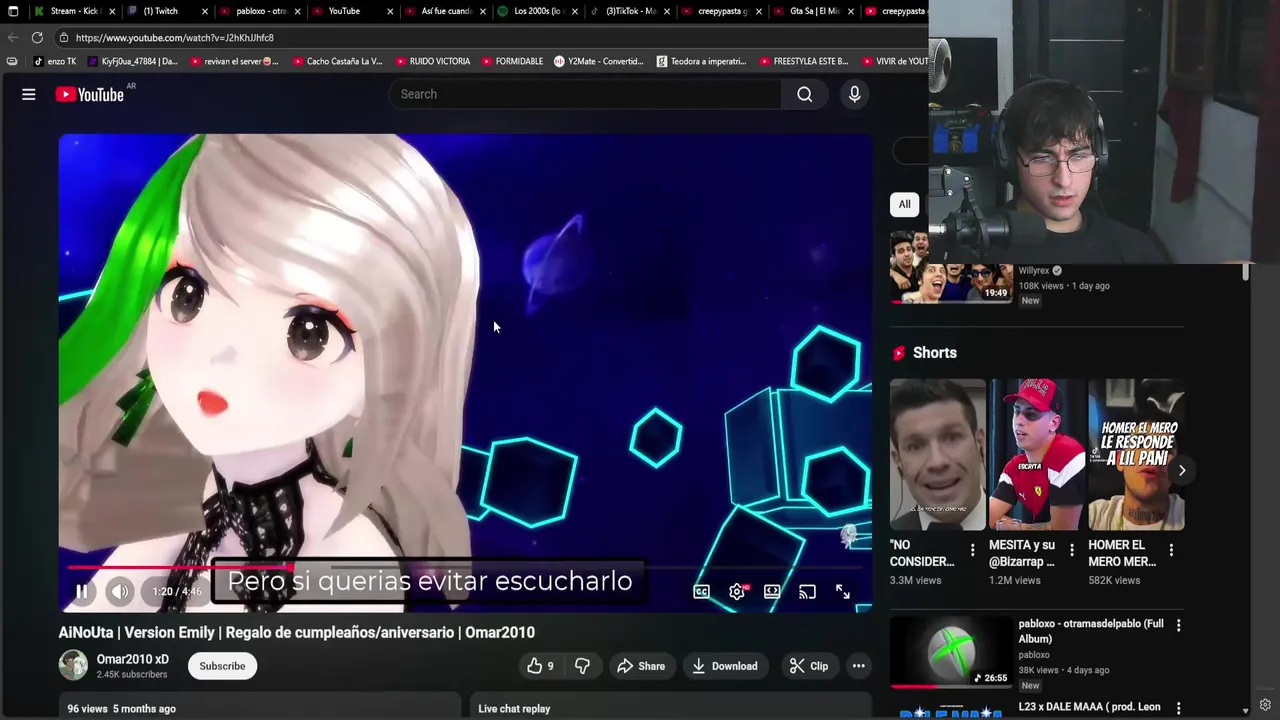Open the 'KiyFj0ua_47884' Twitch bookmark
1280x720 pixels.
(x=132, y=61)
